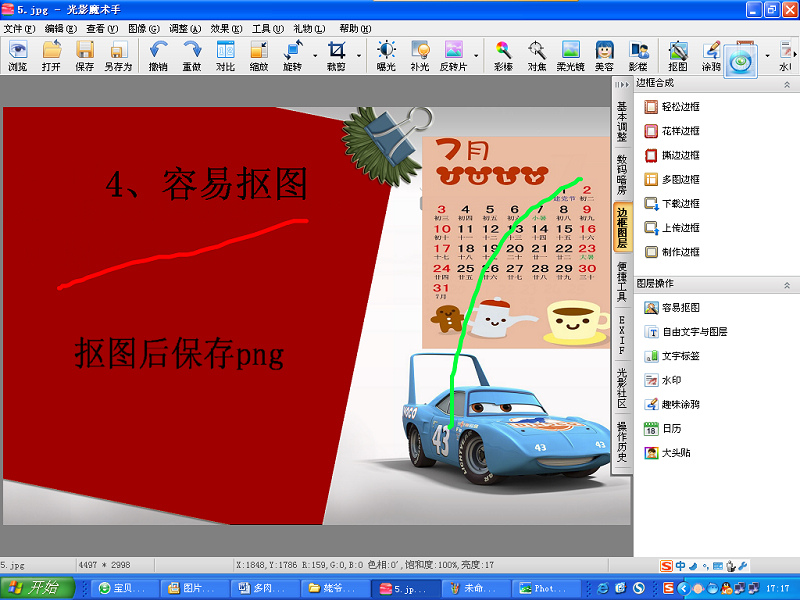The height and width of the screenshot is (600, 800).
Task: Open 自由文字与图层 option
Action: click(686, 332)
